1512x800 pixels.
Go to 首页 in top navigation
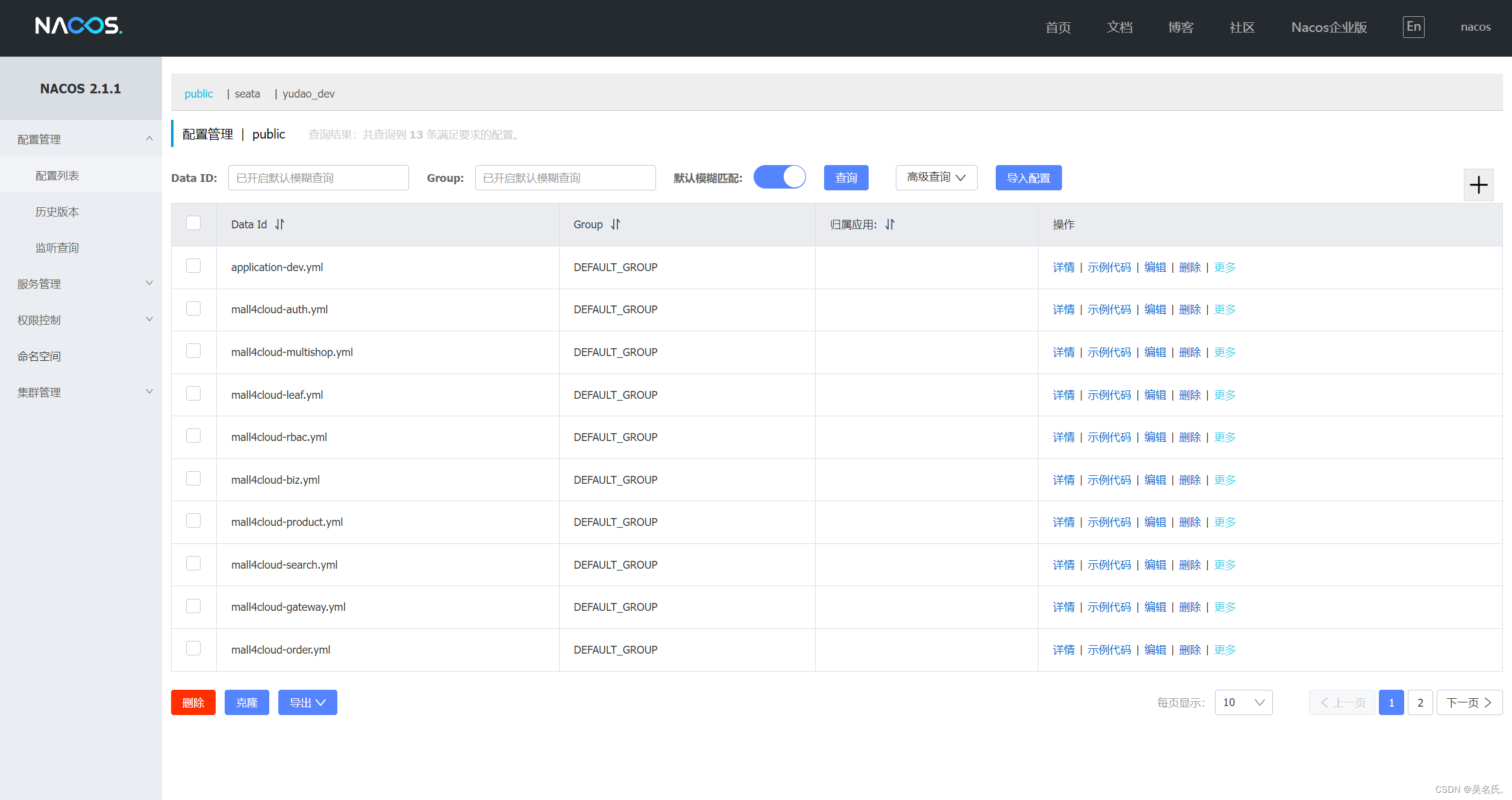point(1058,27)
